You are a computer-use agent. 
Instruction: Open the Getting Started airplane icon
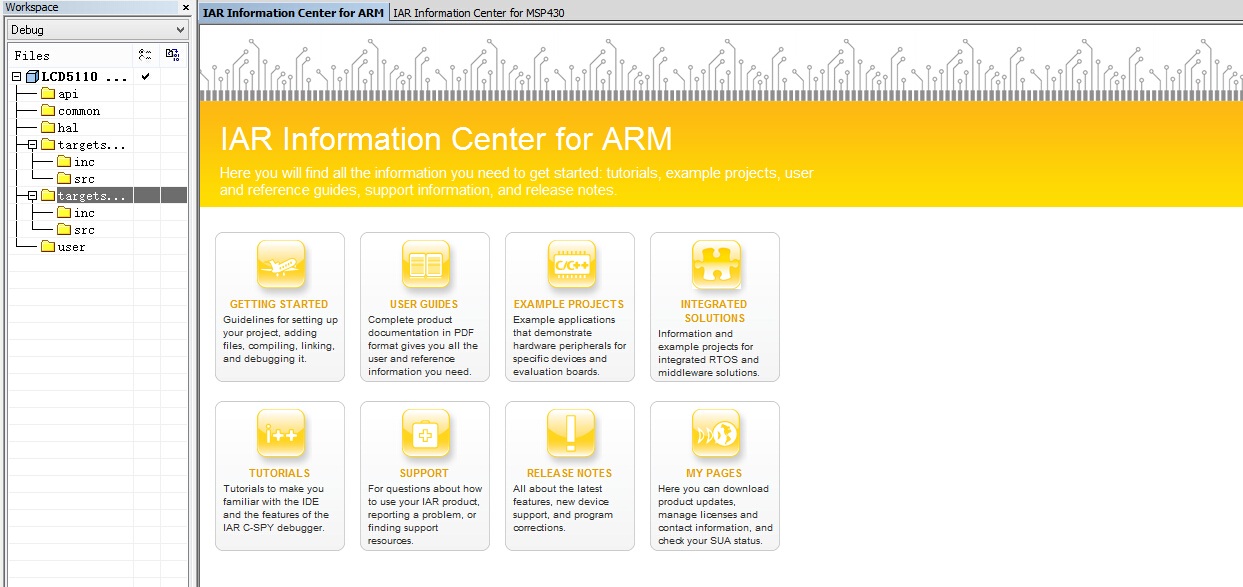click(x=280, y=265)
